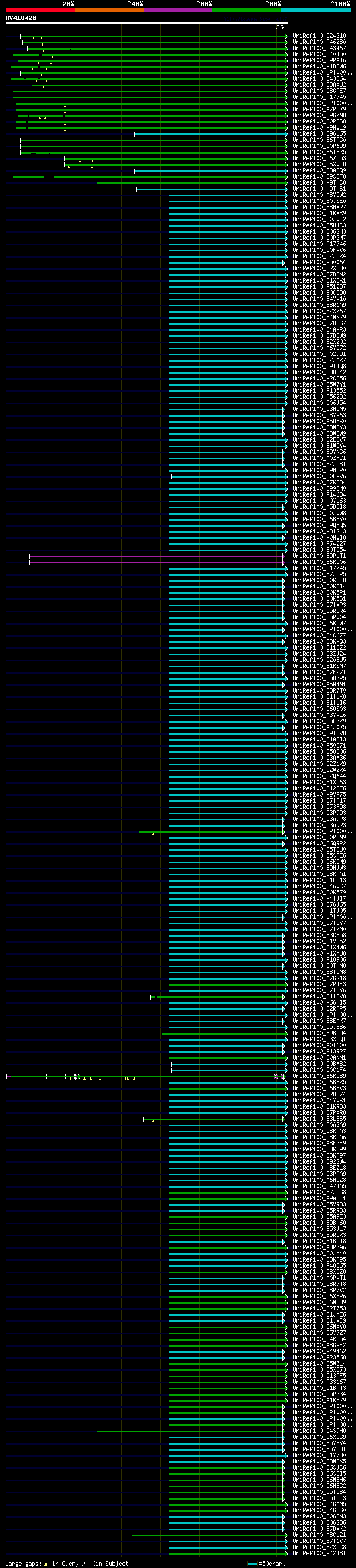Screen dimensions: 356x1568
Task: Select hit UniRef100_Q43467
Action: tap(319, 48)
